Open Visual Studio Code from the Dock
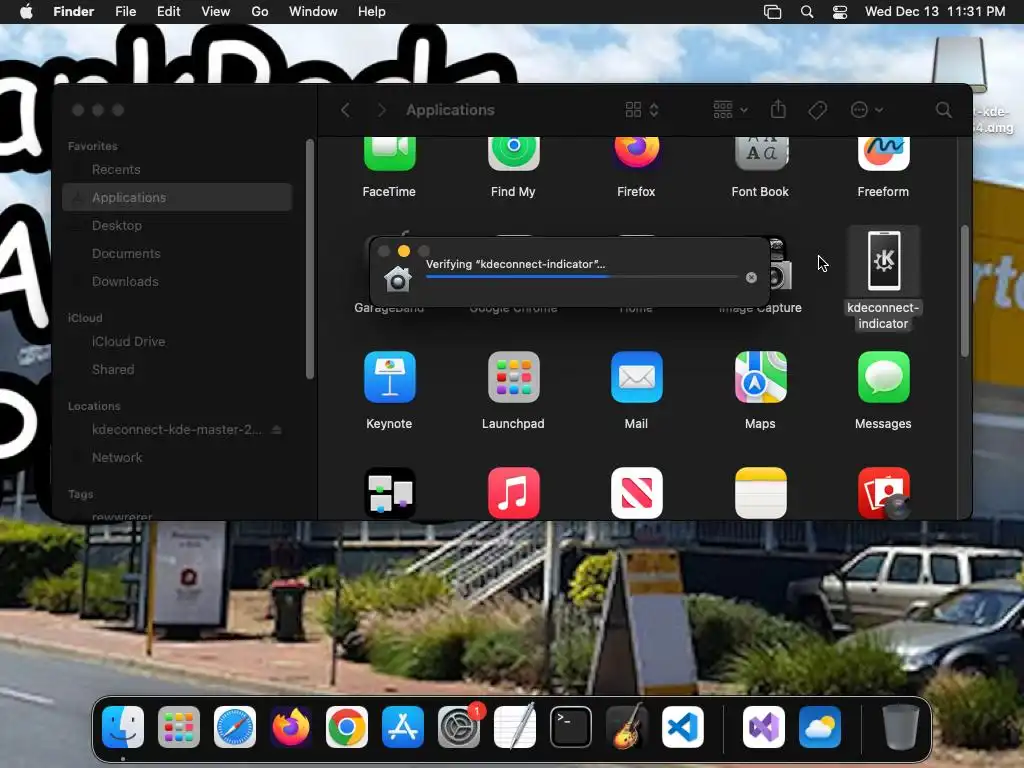The image size is (1024, 768). [x=683, y=727]
